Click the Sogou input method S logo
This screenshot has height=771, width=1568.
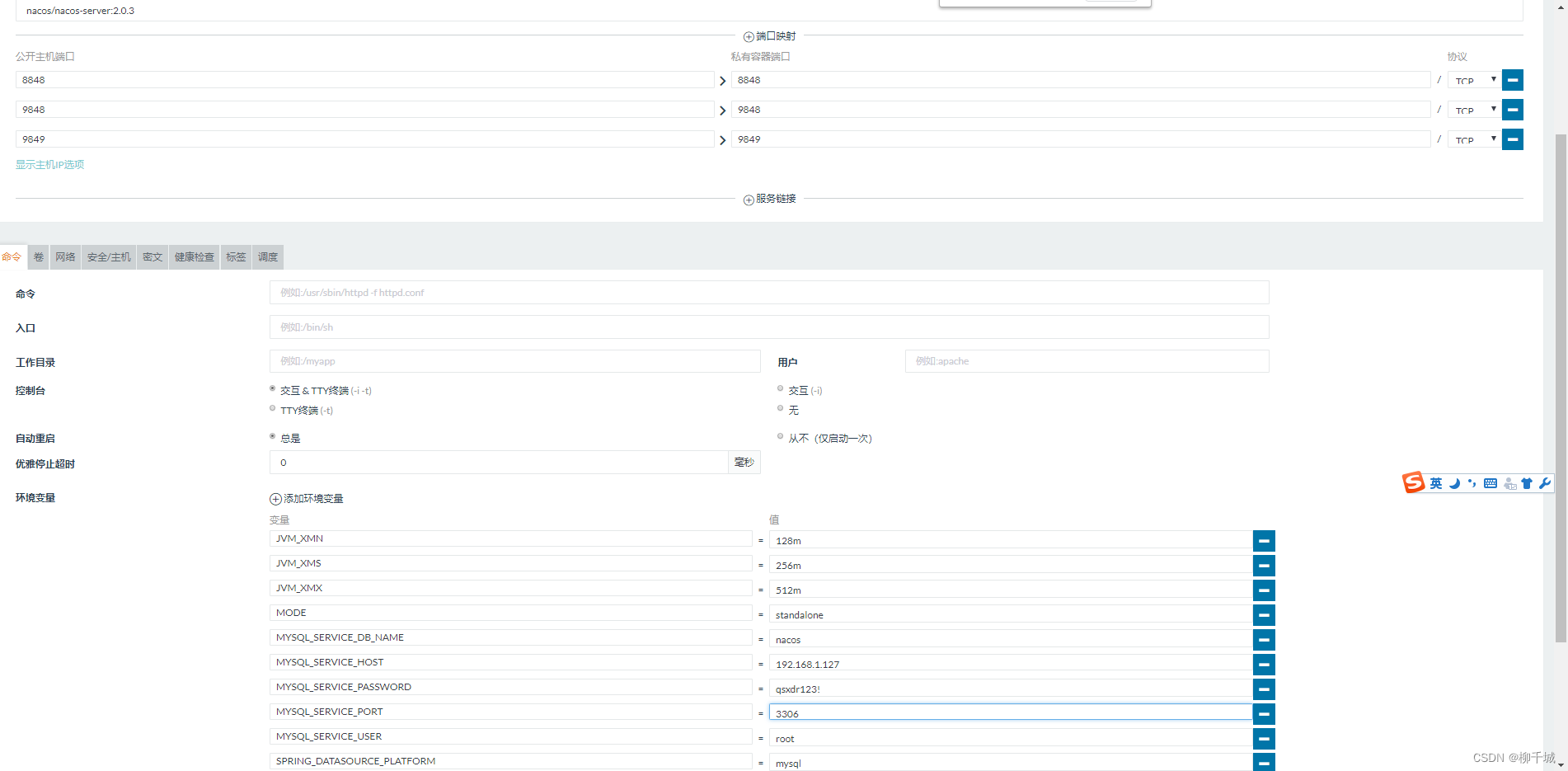pyautogui.click(x=1414, y=482)
